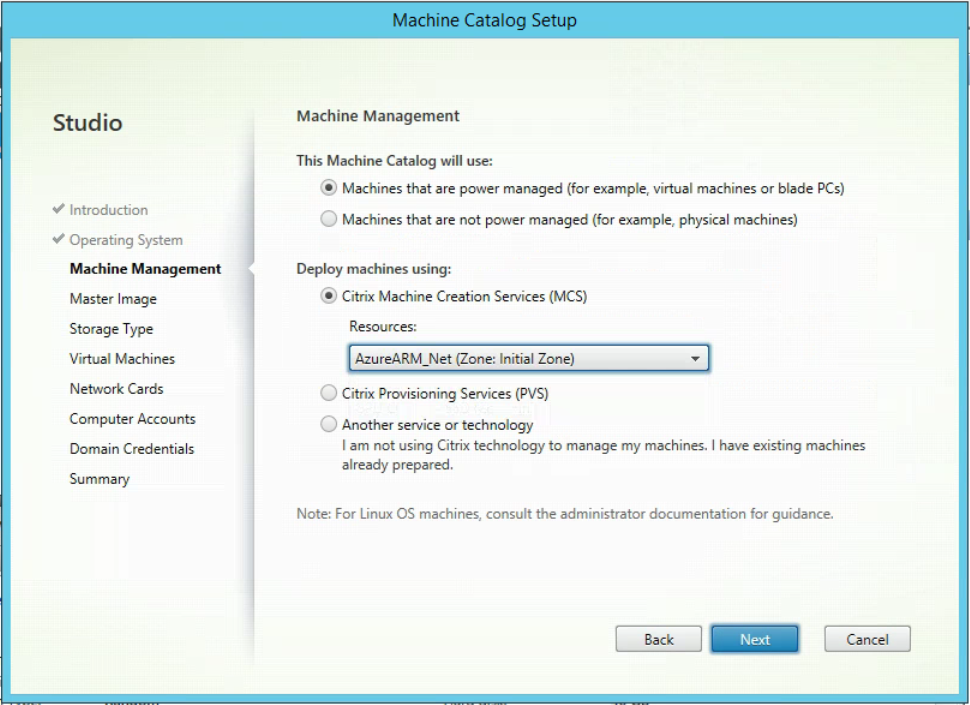This screenshot has width=970, height=705.
Task: Click the Machine Catalog Setup title bar
Action: 484,20
